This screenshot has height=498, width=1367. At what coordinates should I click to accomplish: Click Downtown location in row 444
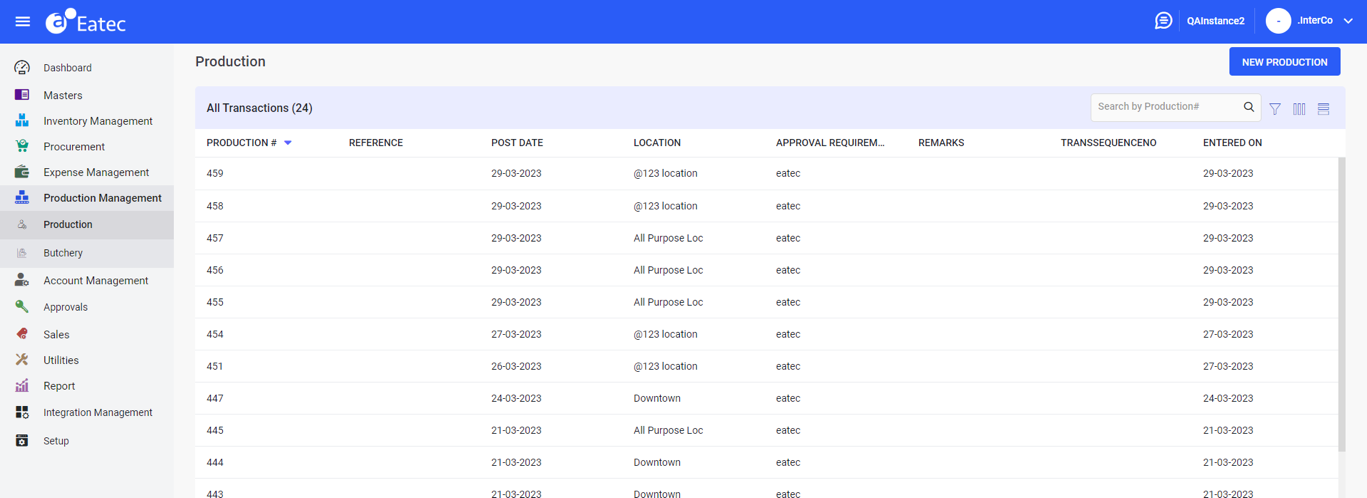[x=657, y=462]
